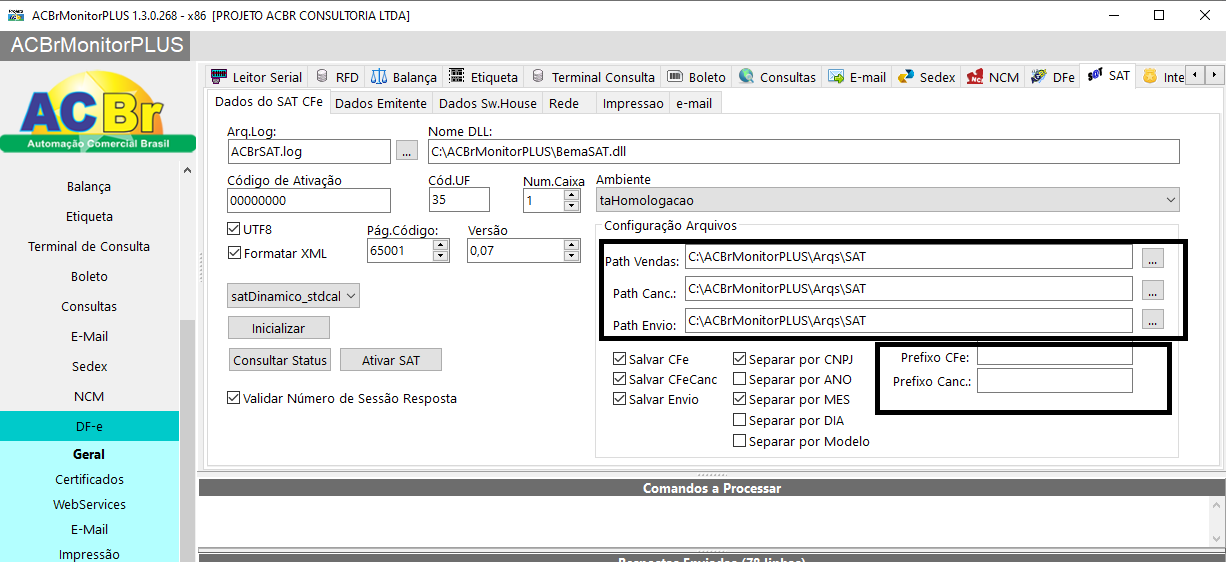Browse Path Envio folder

[x=1152, y=320]
